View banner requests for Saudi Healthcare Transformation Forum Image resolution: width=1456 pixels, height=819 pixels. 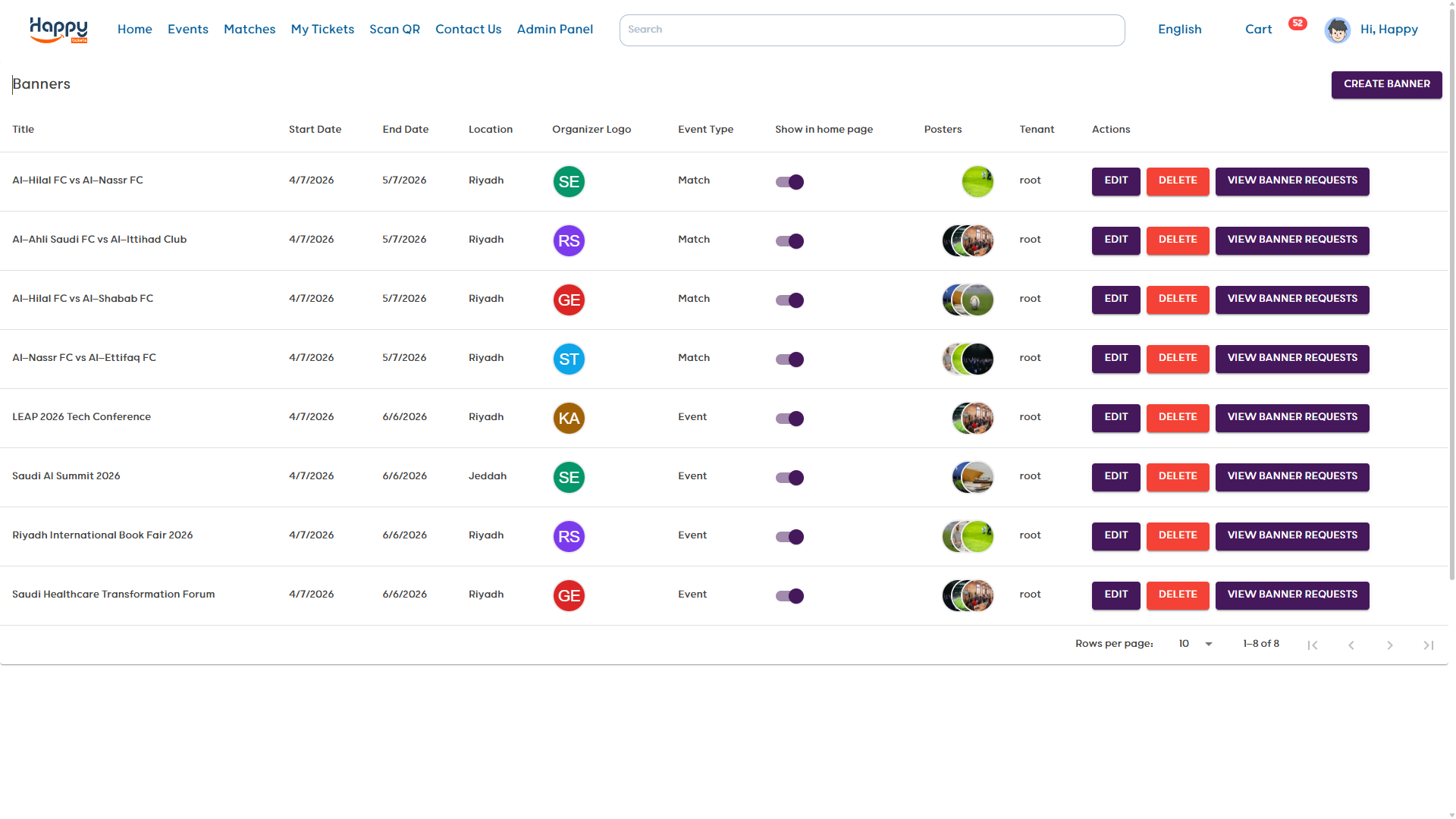click(x=1291, y=595)
